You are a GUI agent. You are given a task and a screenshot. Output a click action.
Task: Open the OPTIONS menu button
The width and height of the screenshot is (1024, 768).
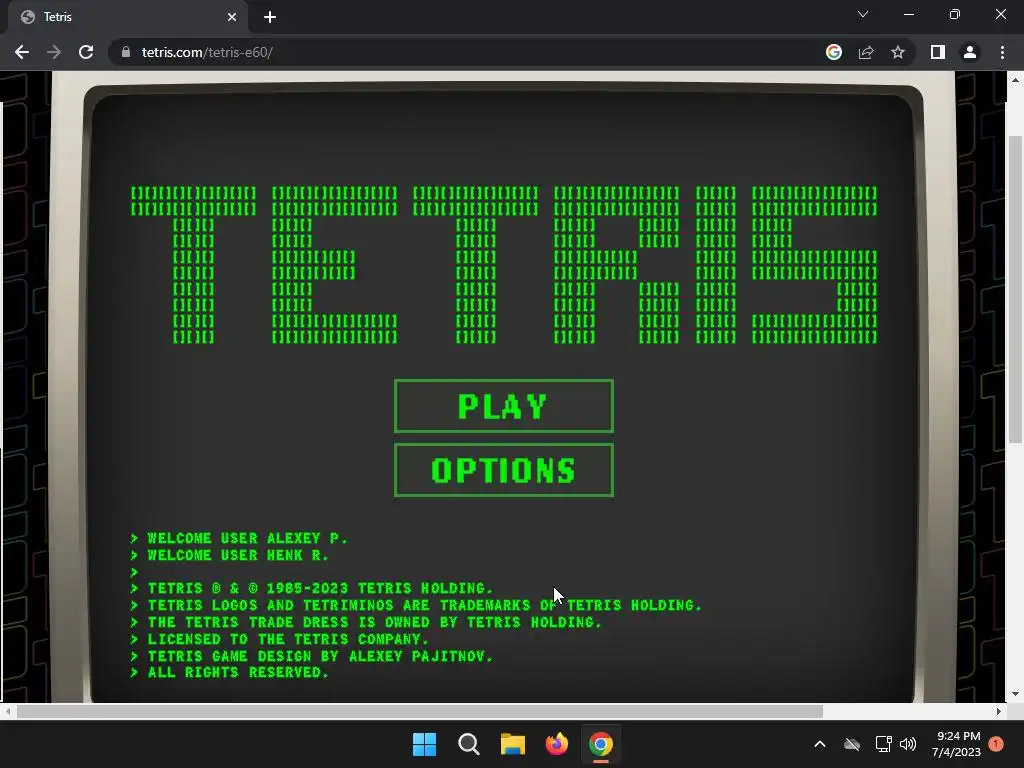(504, 470)
